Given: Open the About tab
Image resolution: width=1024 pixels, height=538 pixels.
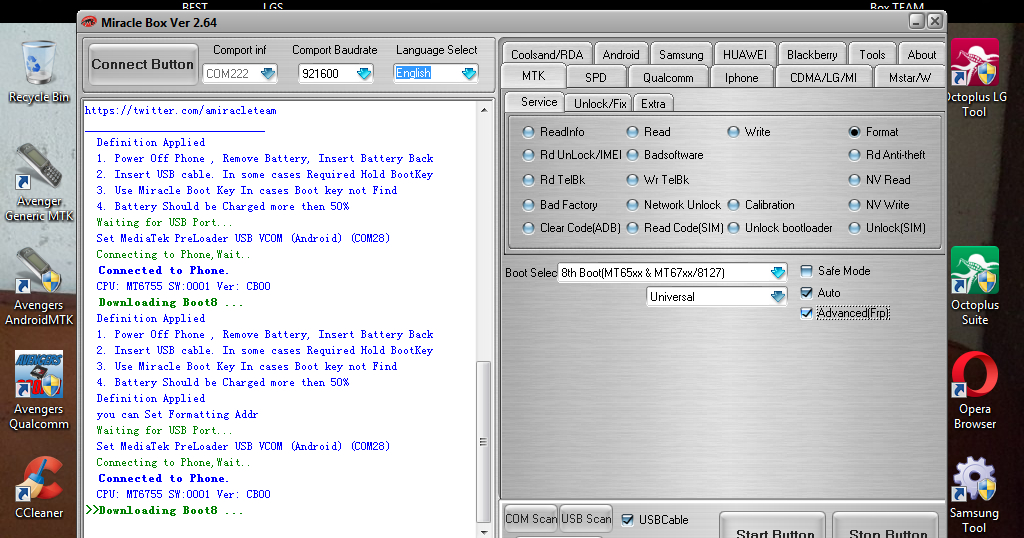Looking at the screenshot, I should pyautogui.click(x=921, y=54).
